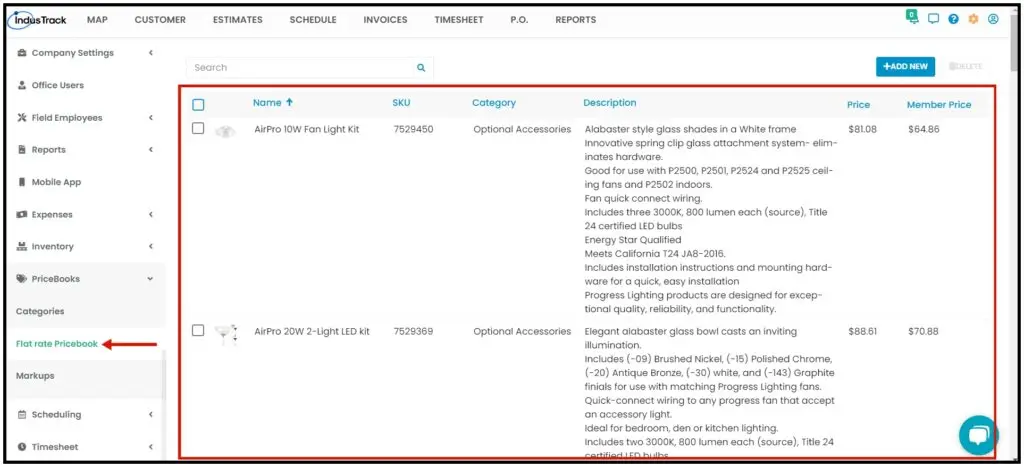Click the Reports document icon in sidebar
Screen dimensions: 1024x467
point(22,150)
